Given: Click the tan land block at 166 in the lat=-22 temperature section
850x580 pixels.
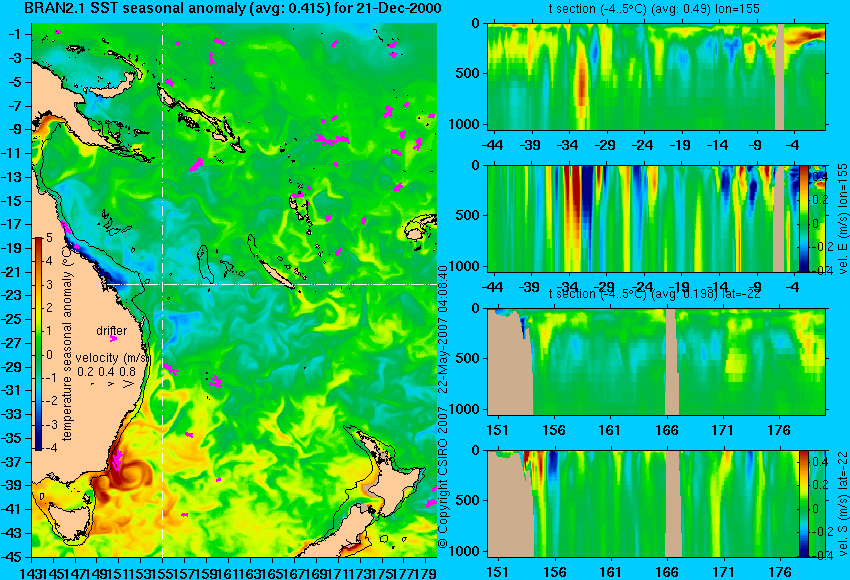Looking at the screenshot, I should [671, 362].
